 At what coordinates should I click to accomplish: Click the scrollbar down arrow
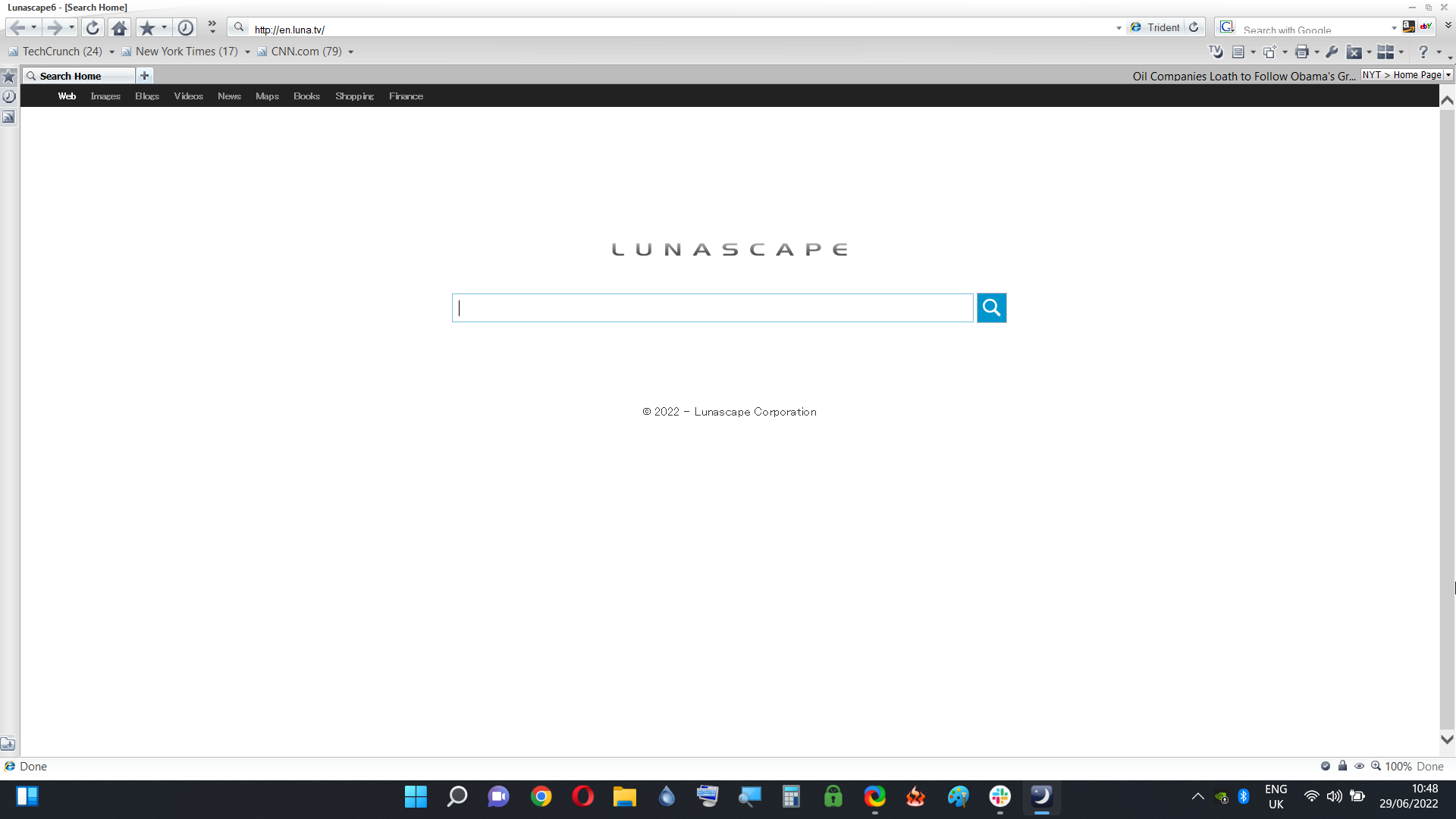(x=1447, y=739)
